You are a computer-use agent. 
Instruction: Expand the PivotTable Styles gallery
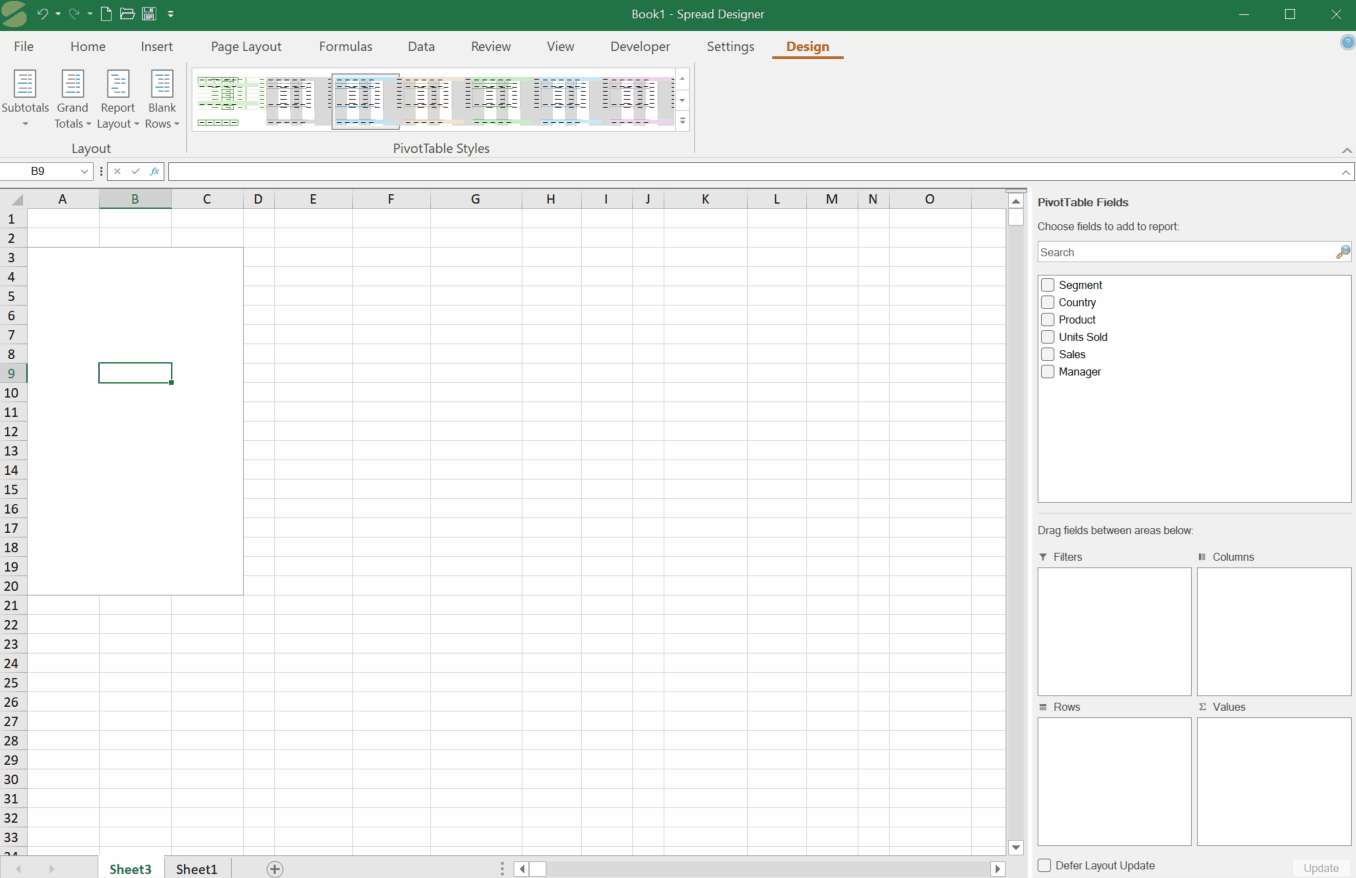pyautogui.click(x=683, y=121)
